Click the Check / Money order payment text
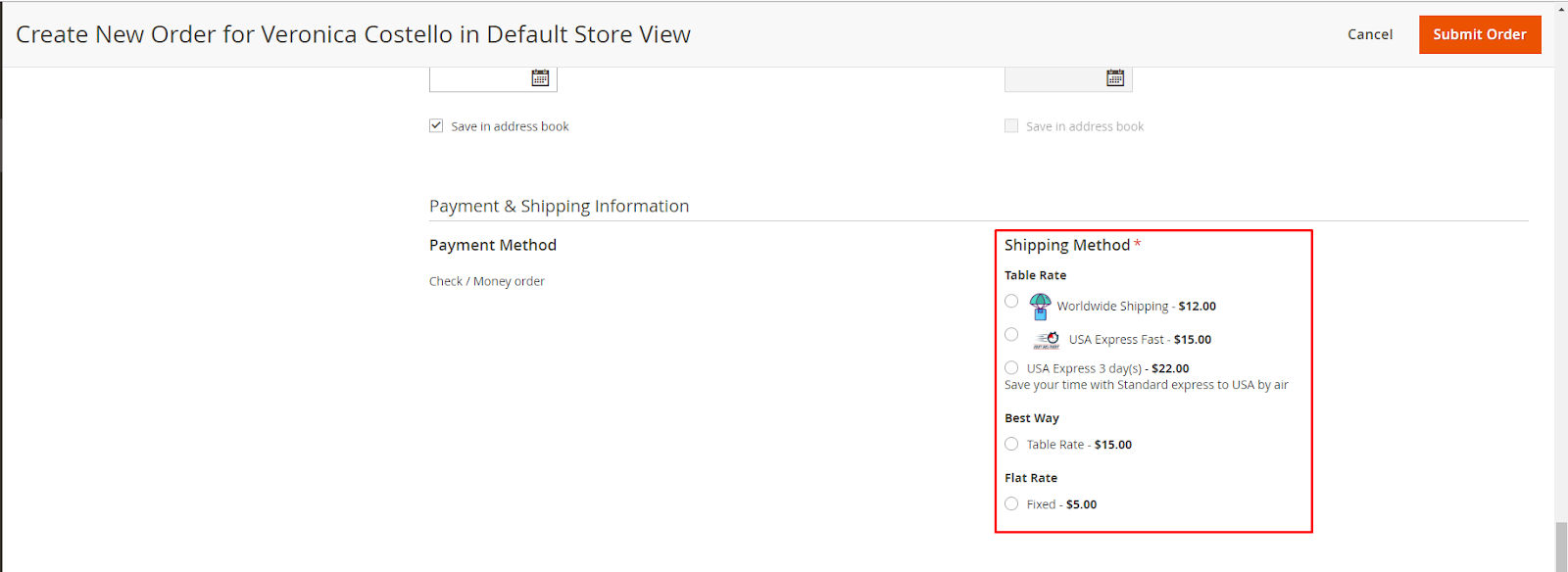Screen dimensions: 1568x572 pyautogui.click(x=487, y=281)
